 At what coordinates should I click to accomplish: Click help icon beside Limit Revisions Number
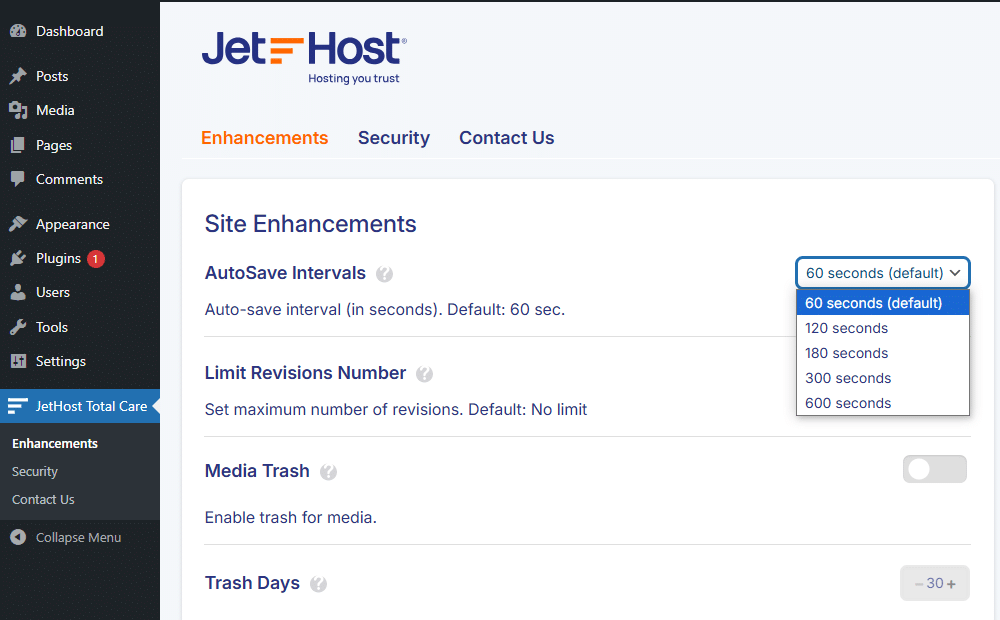(424, 374)
